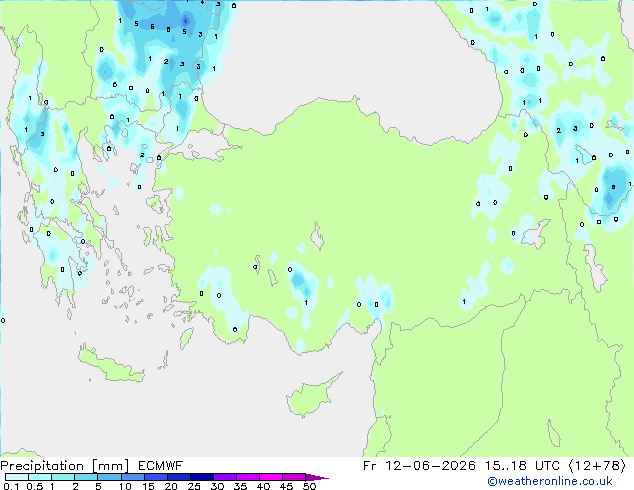This screenshot has width=634, height=490.
Task: Pick the 0.5–1 mm legend swatch
Action: [x=40, y=477]
